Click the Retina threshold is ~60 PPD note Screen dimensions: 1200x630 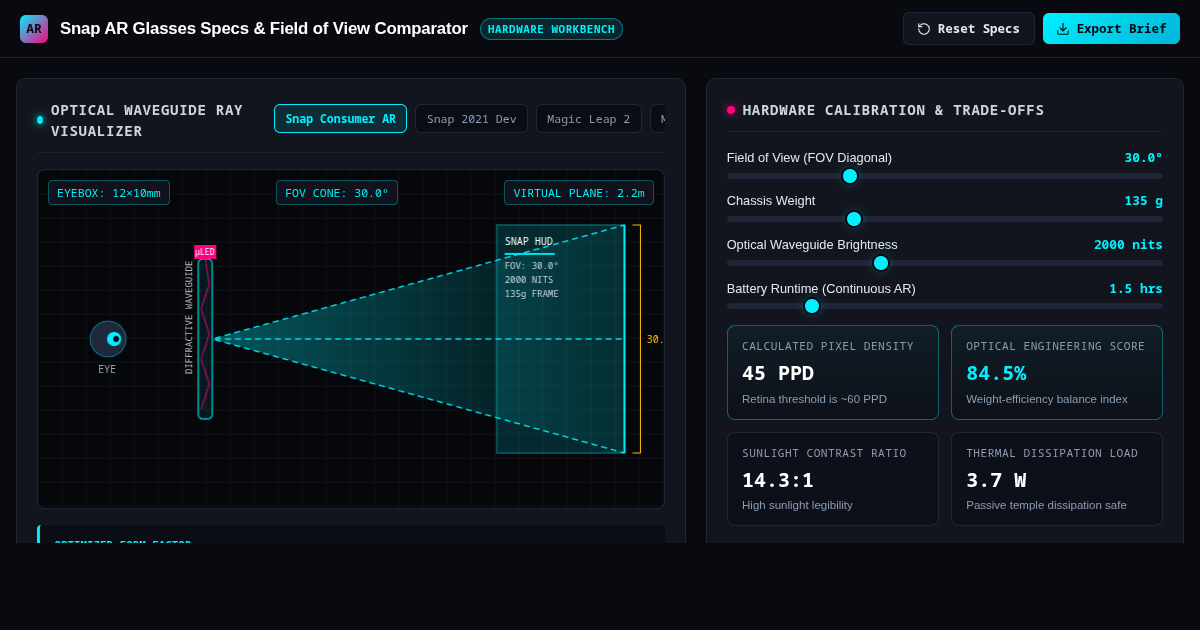[814, 399]
